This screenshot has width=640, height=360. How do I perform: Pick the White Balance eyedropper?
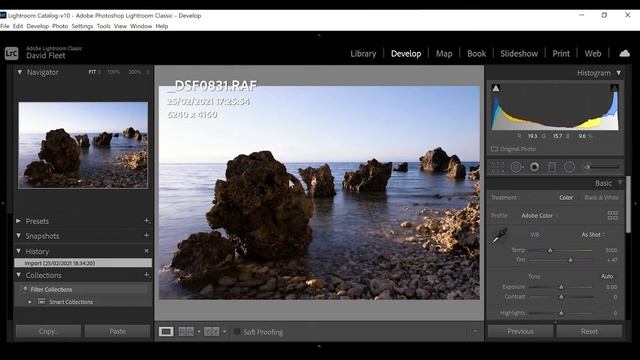coord(499,236)
